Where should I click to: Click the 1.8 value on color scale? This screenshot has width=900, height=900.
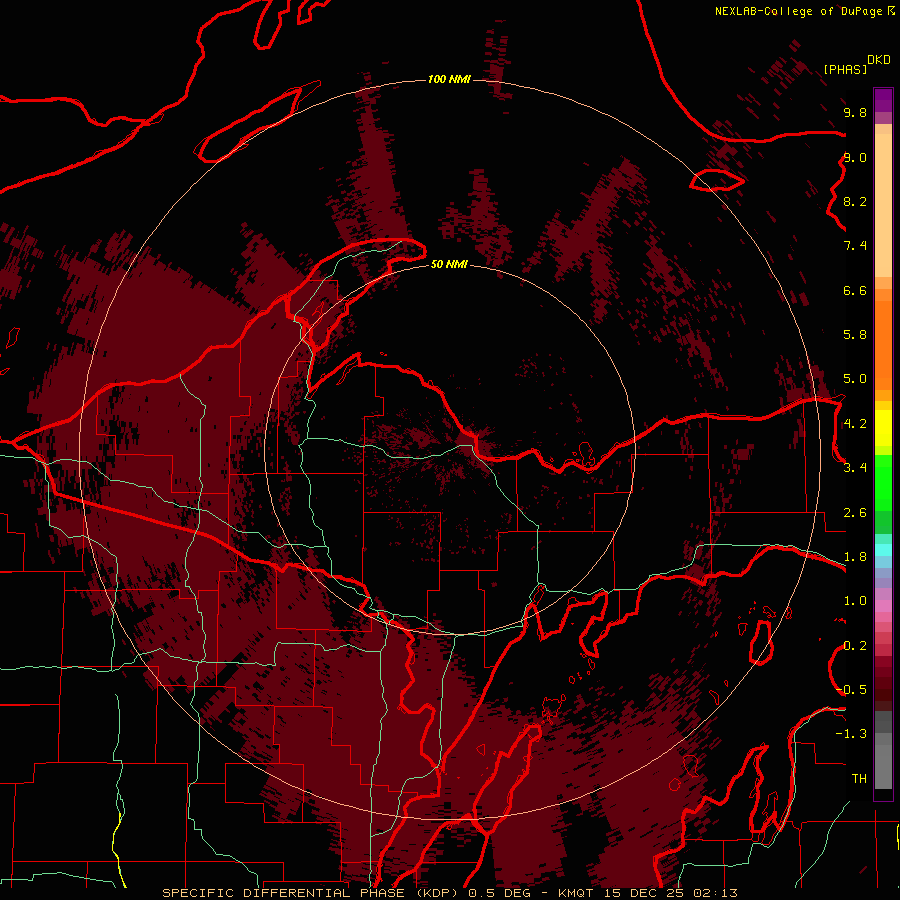click(x=855, y=557)
